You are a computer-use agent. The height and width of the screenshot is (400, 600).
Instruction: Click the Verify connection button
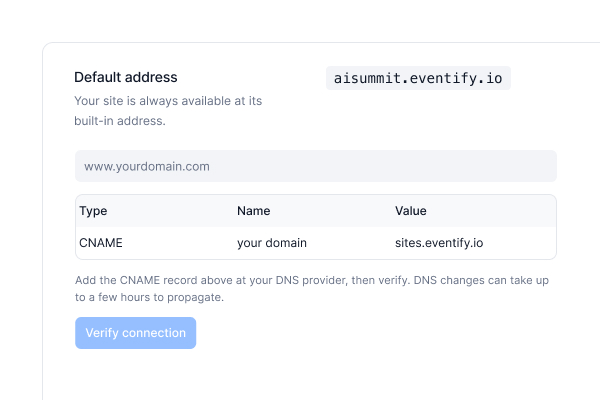coord(135,333)
